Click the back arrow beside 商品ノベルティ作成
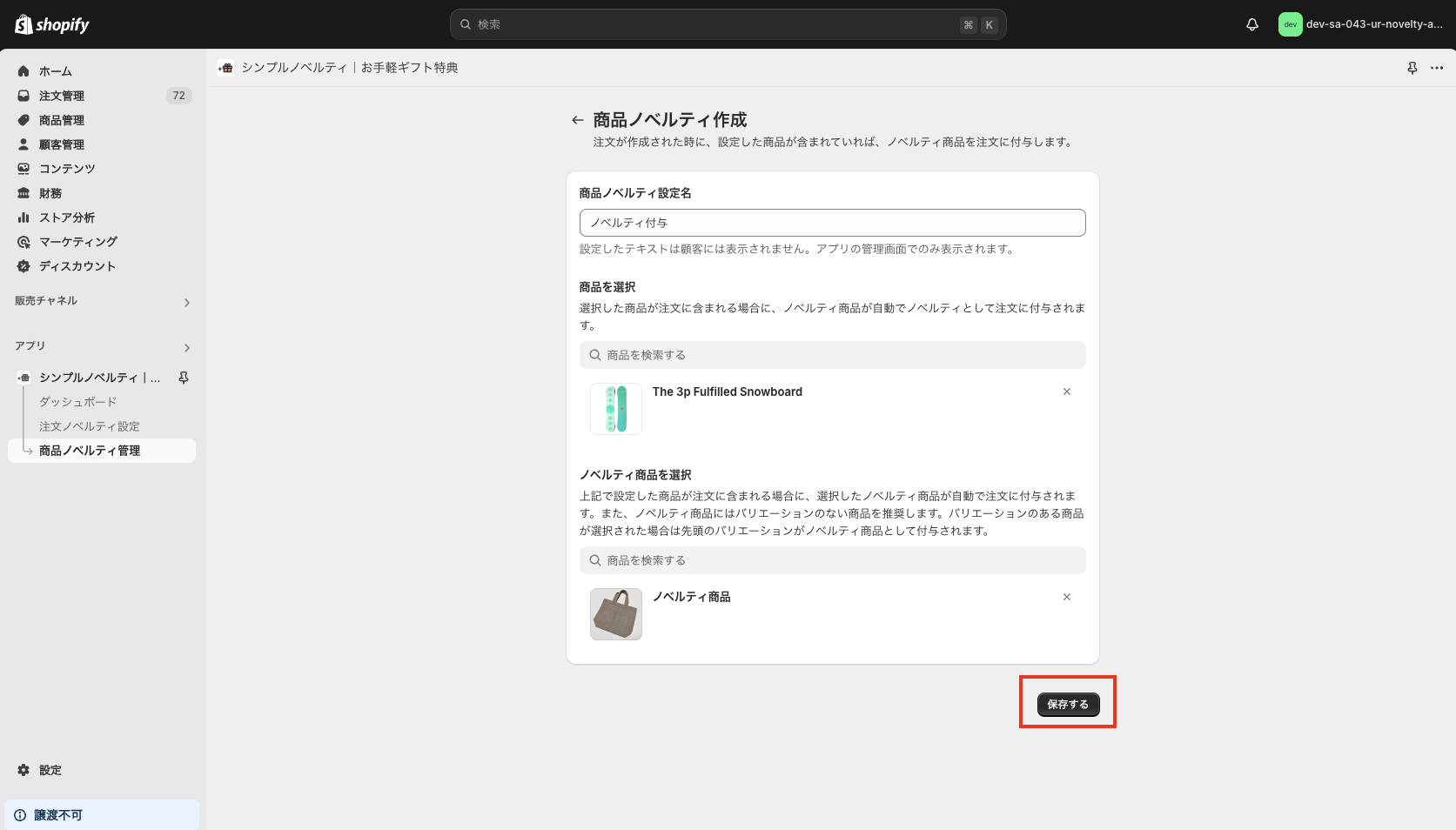 click(x=577, y=119)
